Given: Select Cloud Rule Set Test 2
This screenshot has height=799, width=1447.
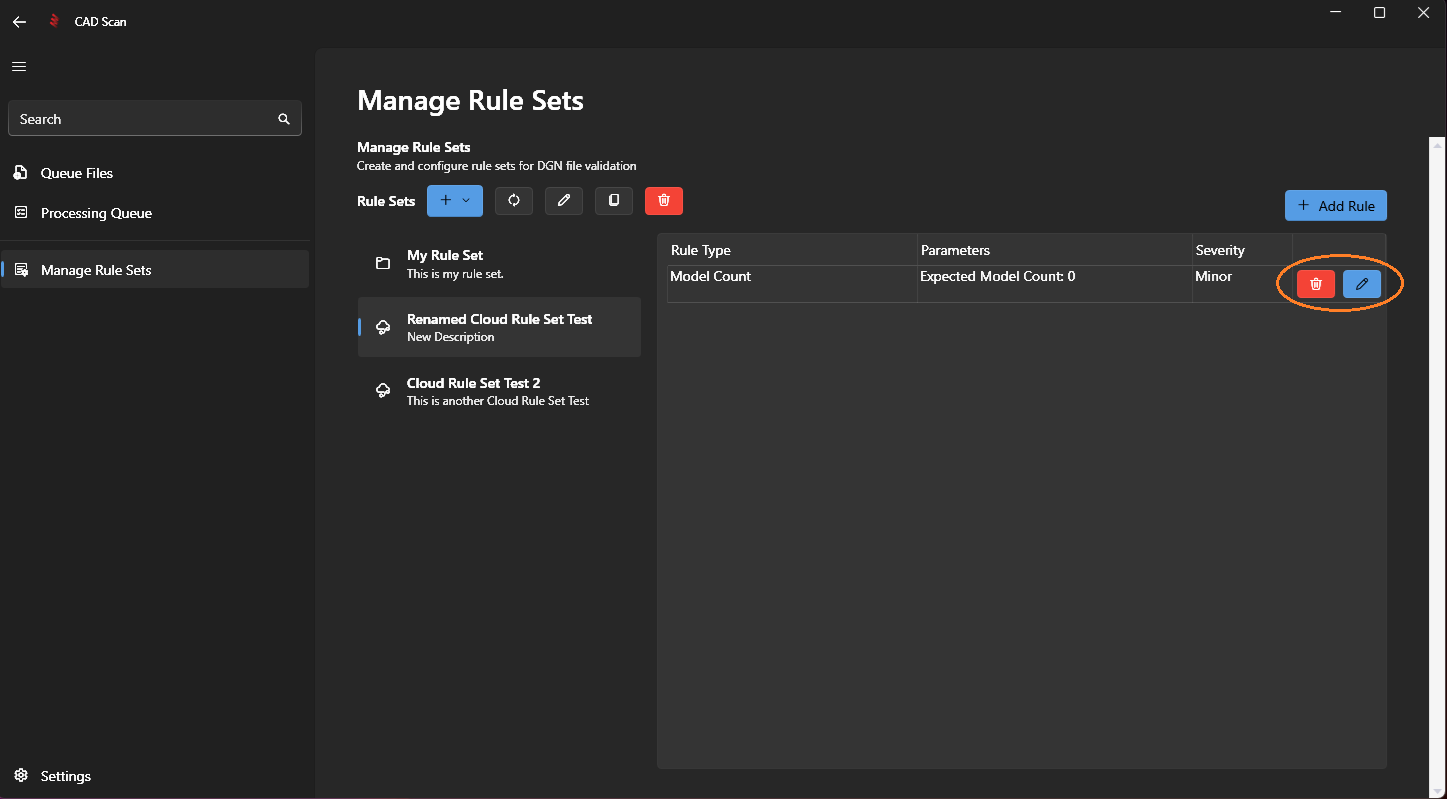Looking at the screenshot, I should (498, 391).
